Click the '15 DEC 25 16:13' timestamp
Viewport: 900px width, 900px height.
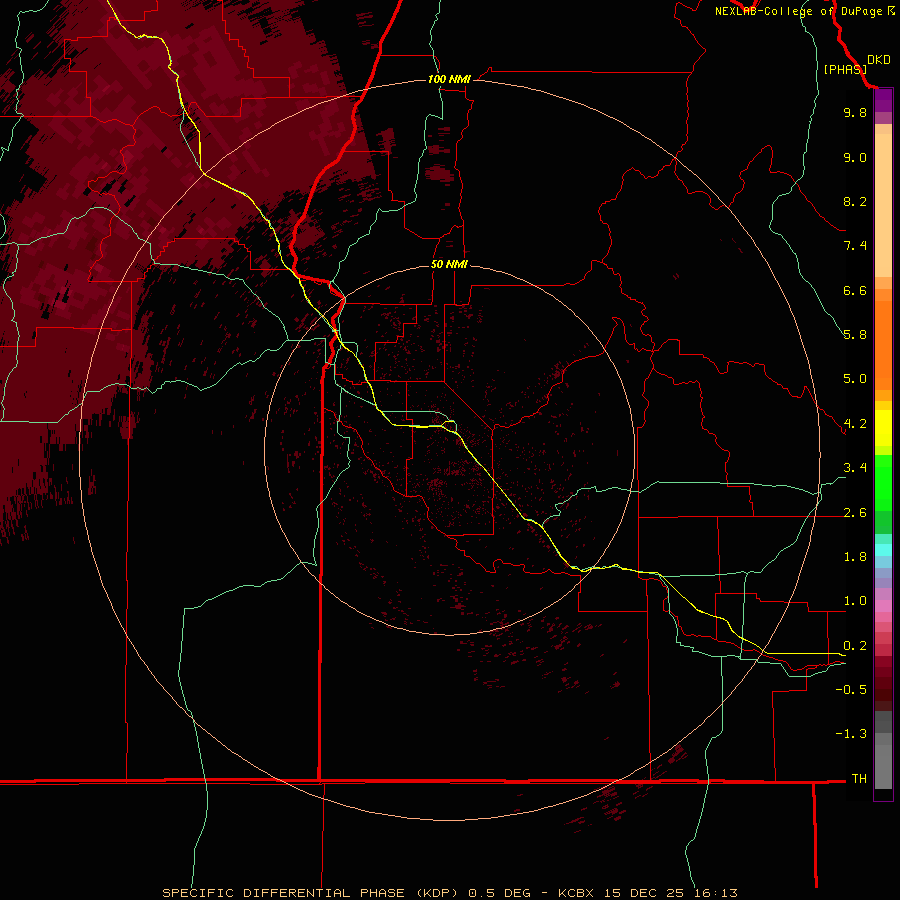click(x=670, y=893)
